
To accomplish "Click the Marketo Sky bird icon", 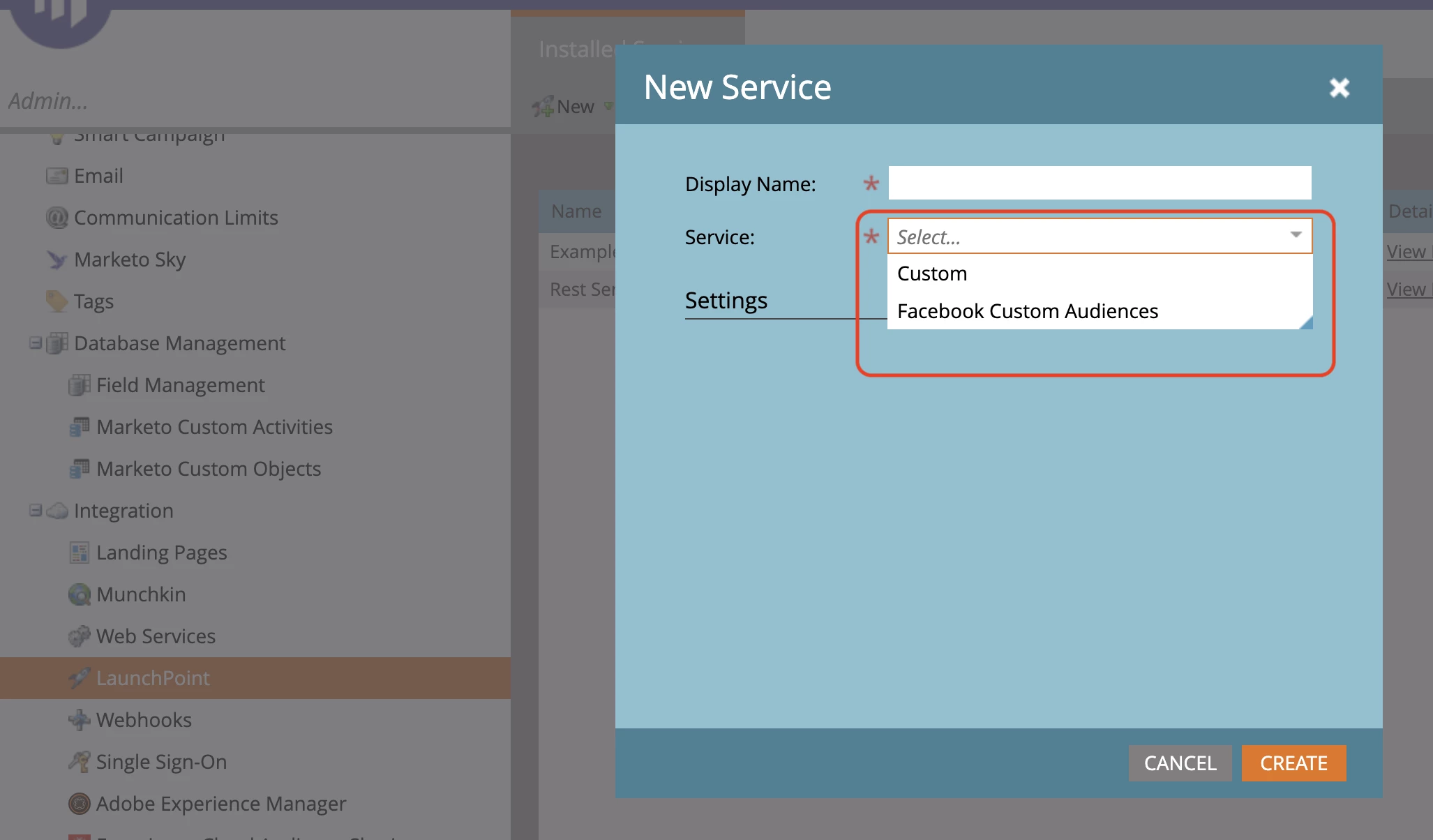I will (x=57, y=260).
